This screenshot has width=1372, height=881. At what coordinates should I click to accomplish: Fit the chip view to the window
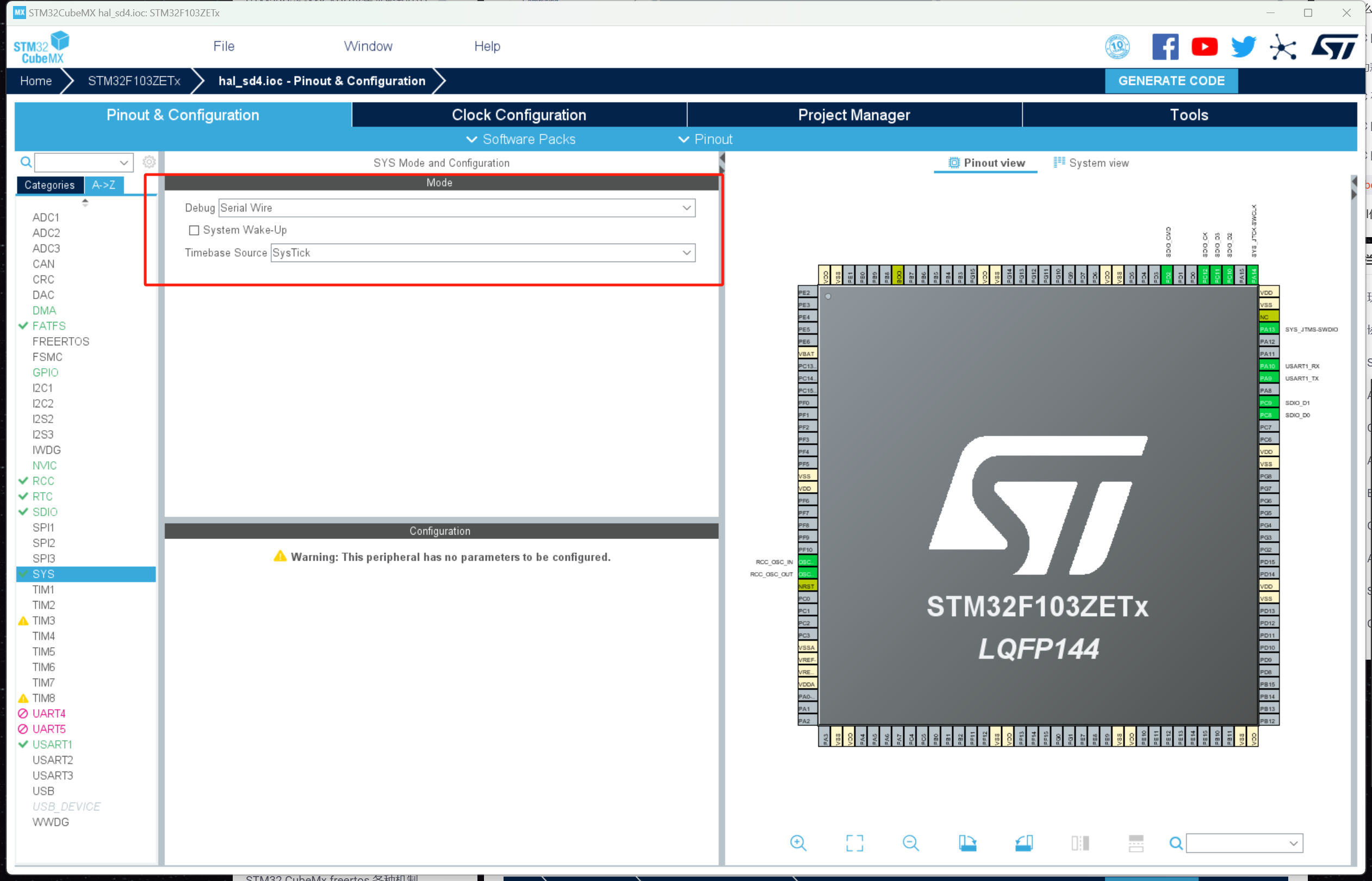coord(854,843)
